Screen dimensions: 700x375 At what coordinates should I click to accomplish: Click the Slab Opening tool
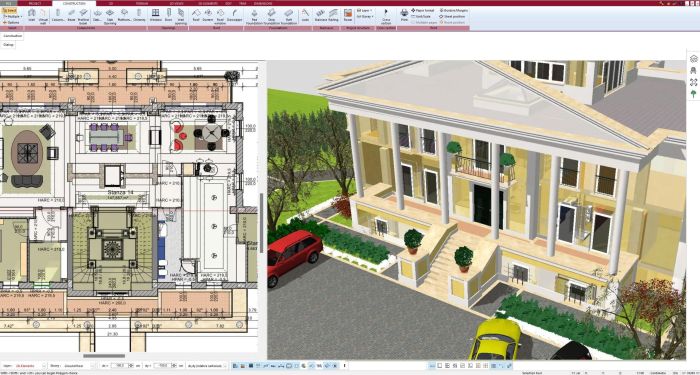110,16
